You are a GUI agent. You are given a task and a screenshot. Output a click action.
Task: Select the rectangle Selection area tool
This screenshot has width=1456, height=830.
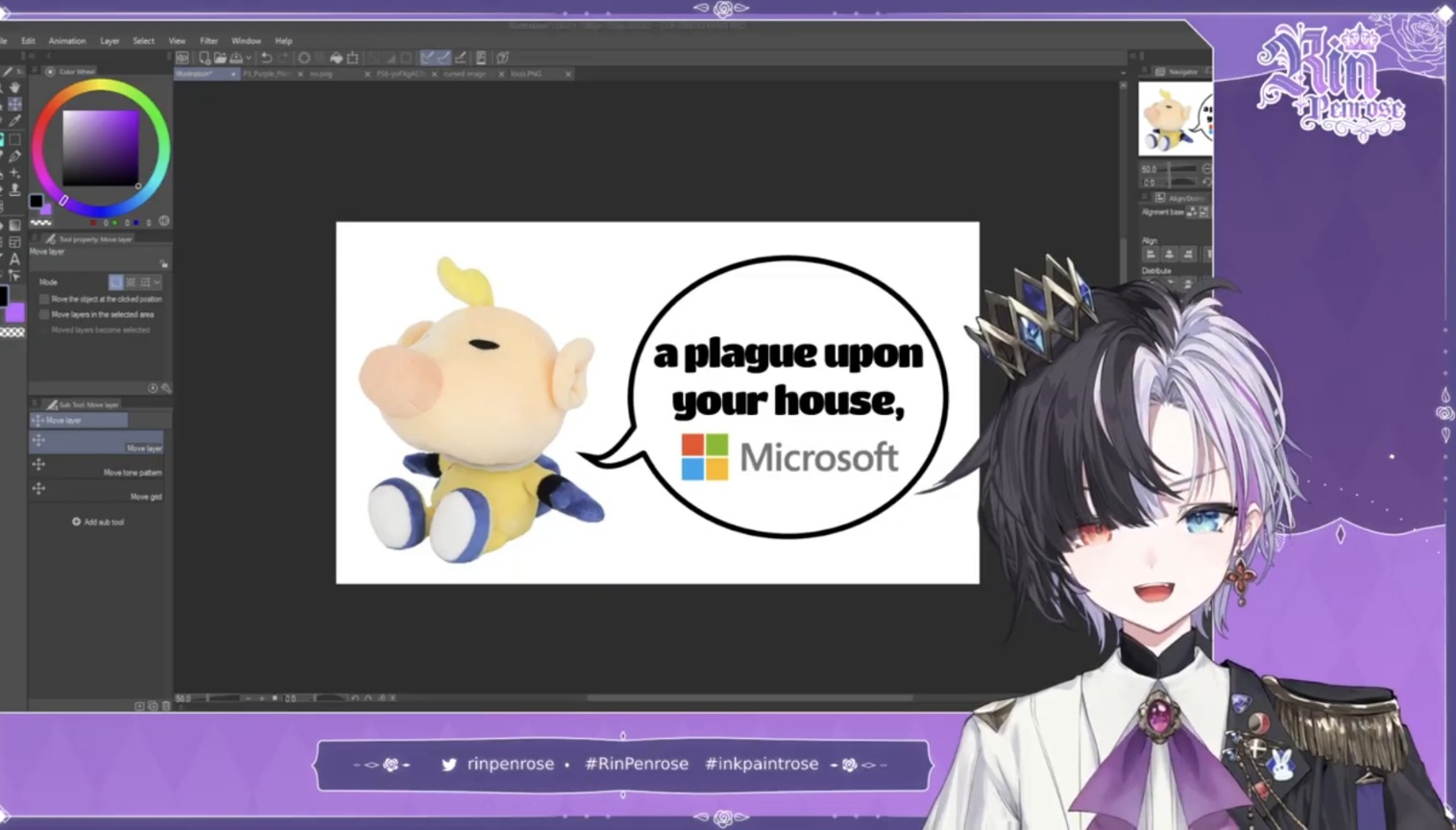pos(14,139)
